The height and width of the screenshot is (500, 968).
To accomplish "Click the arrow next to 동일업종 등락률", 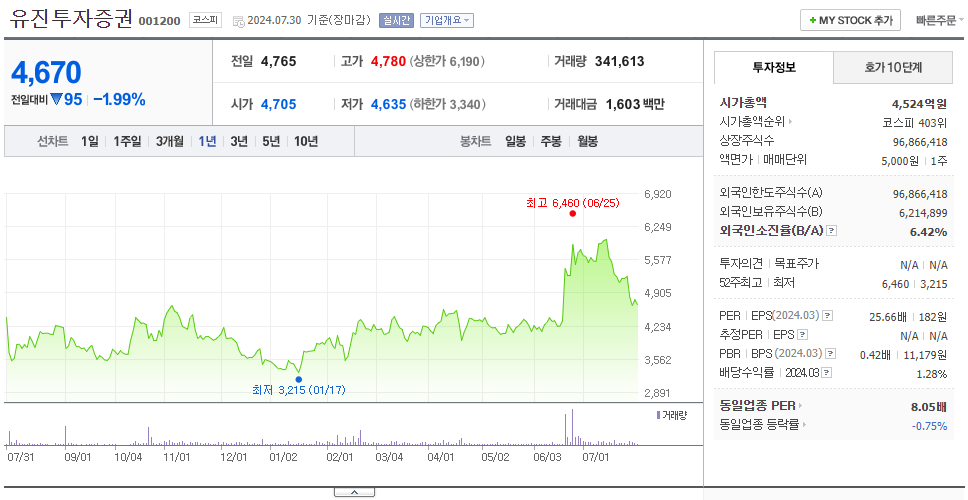I will coord(804,425).
